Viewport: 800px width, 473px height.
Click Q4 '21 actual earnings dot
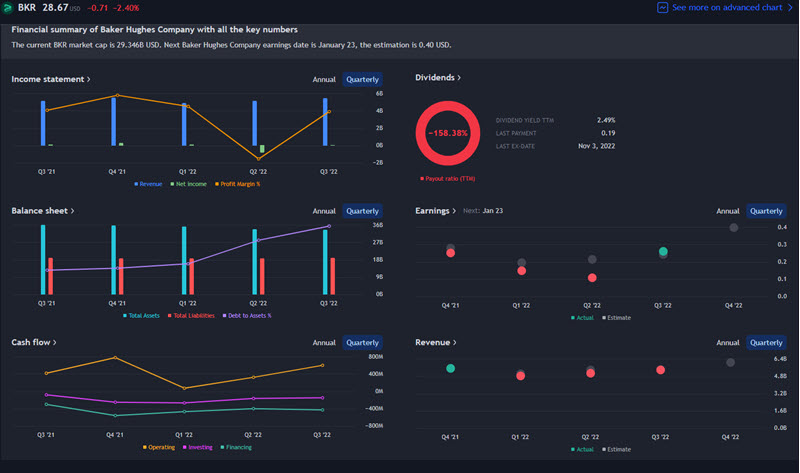(x=451, y=253)
